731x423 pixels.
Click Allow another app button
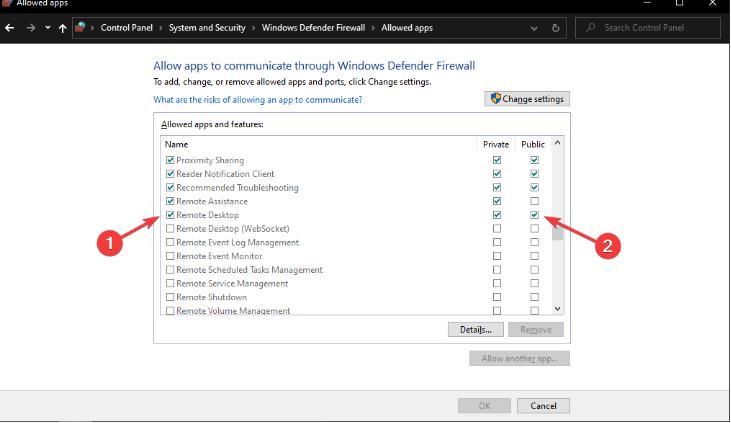pyautogui.click(x=519, y=359)
